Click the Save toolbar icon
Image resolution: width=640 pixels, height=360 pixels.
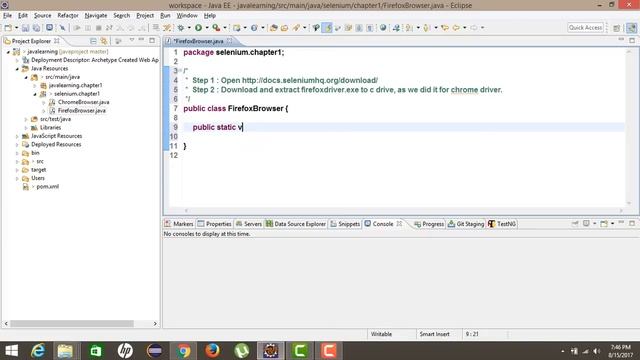click(25, 28)
